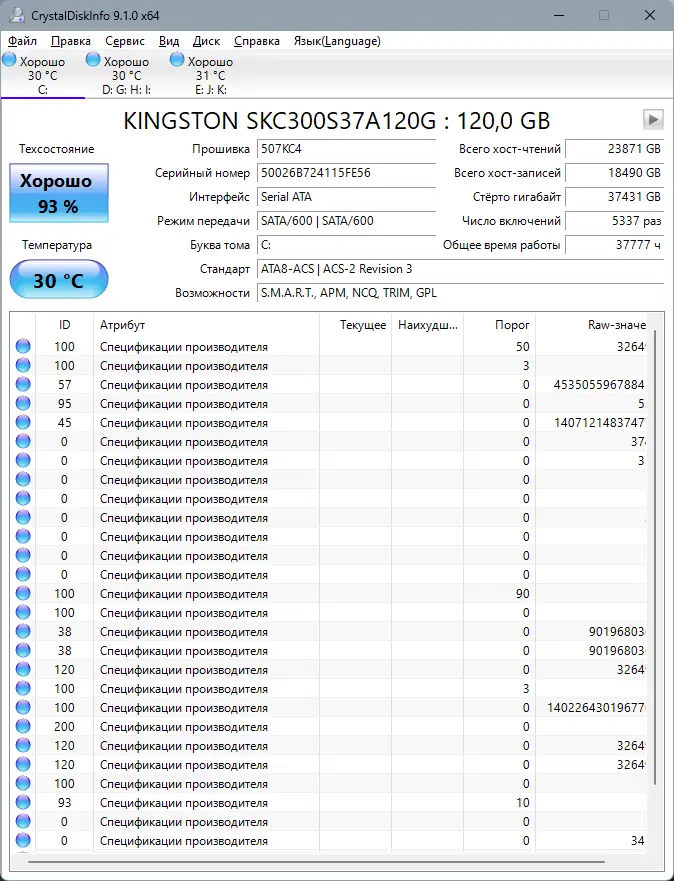The width and height of the screenshot is (674, 881).
Task: Click the Техсостояние label
Action: [57, 149]
